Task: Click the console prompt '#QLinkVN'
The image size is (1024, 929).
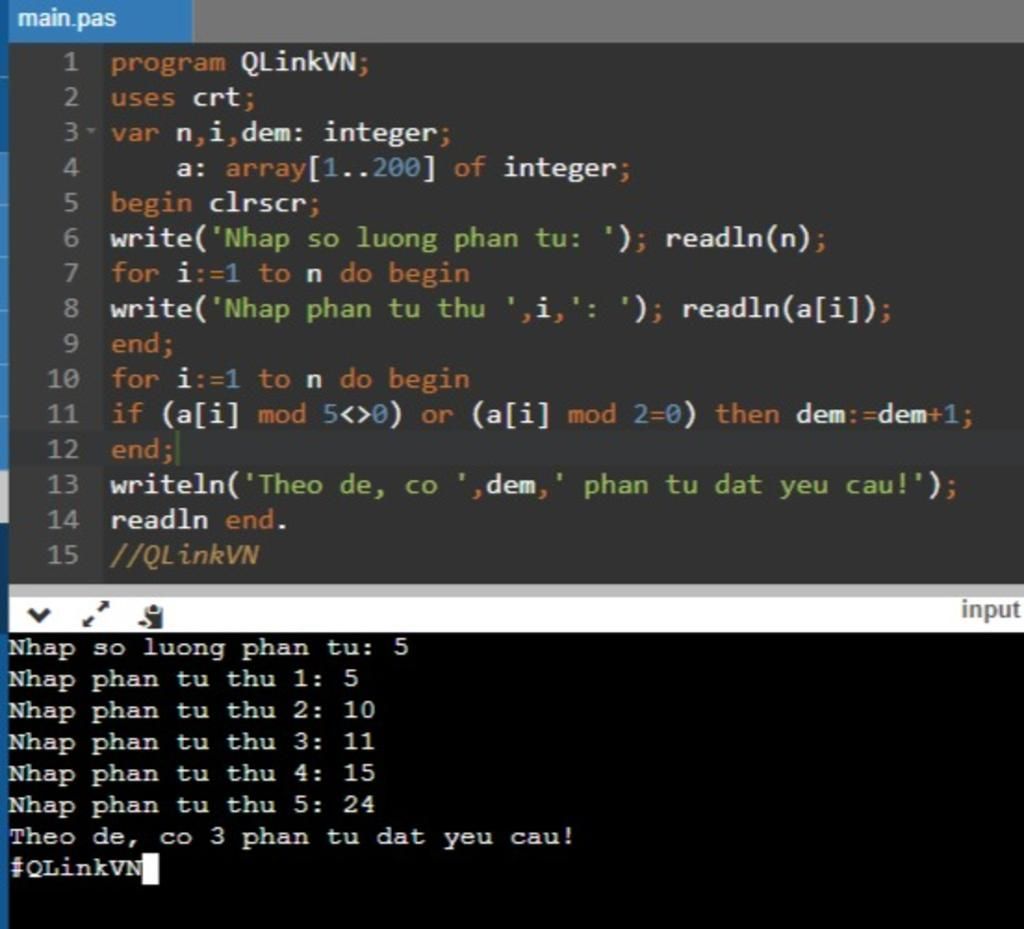Action: (x=76, y=868)
